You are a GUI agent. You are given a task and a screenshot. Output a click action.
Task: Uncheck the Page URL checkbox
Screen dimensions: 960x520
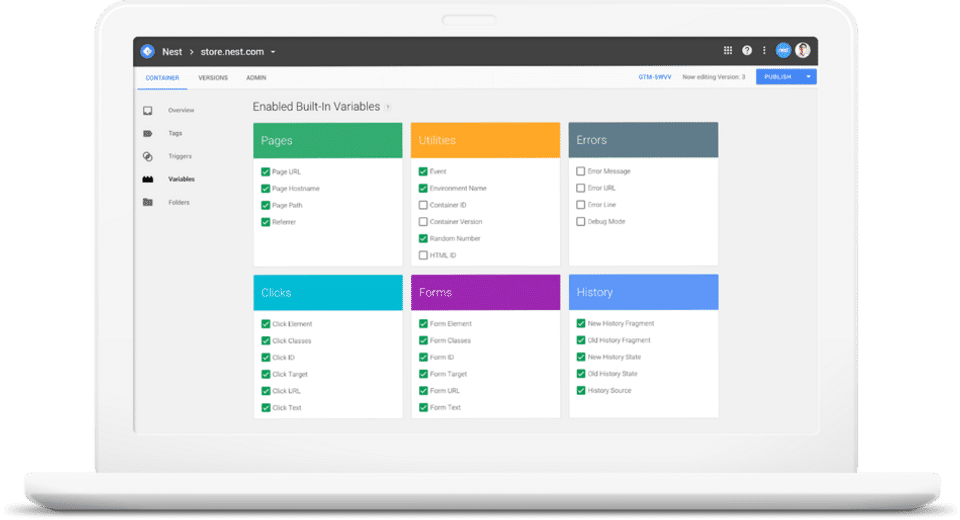click(x=266, y=172)
